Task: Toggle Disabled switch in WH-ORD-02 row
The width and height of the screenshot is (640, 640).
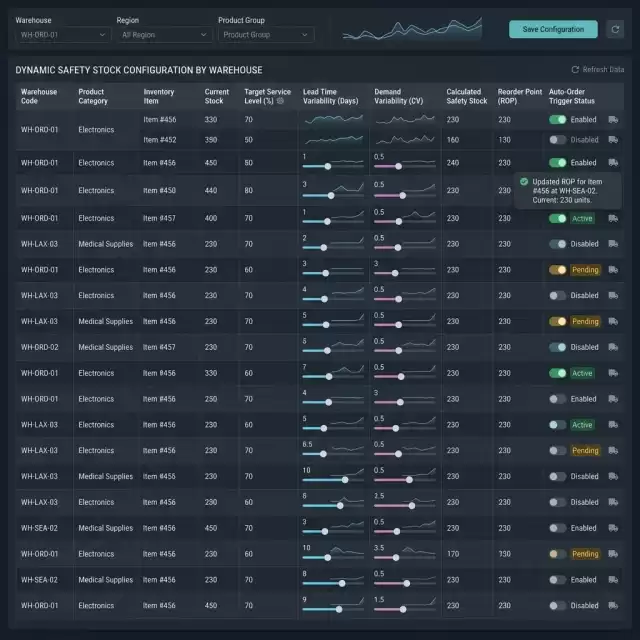Action: click(558, 347)
